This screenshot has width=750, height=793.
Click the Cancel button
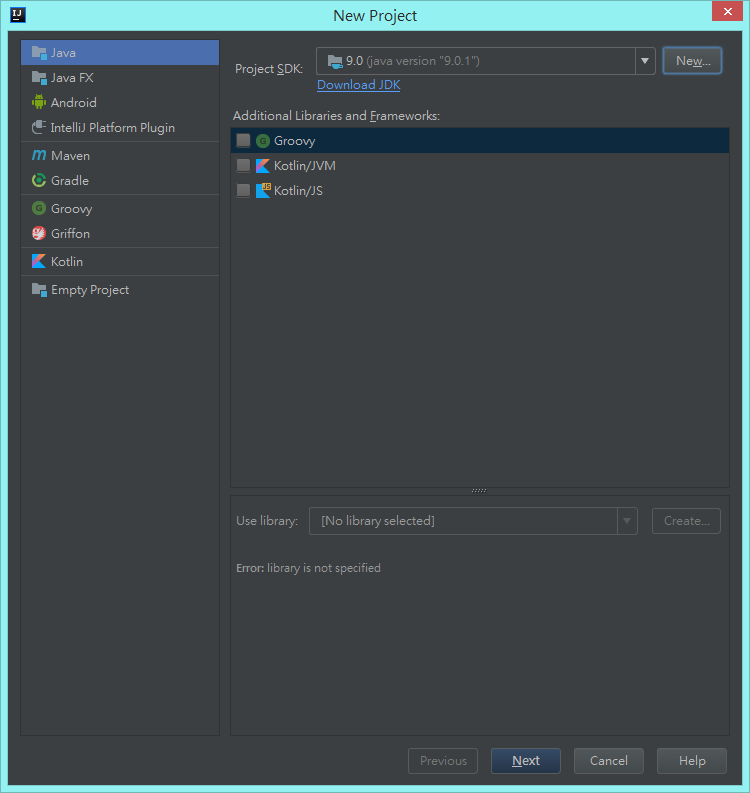point(608,761)
